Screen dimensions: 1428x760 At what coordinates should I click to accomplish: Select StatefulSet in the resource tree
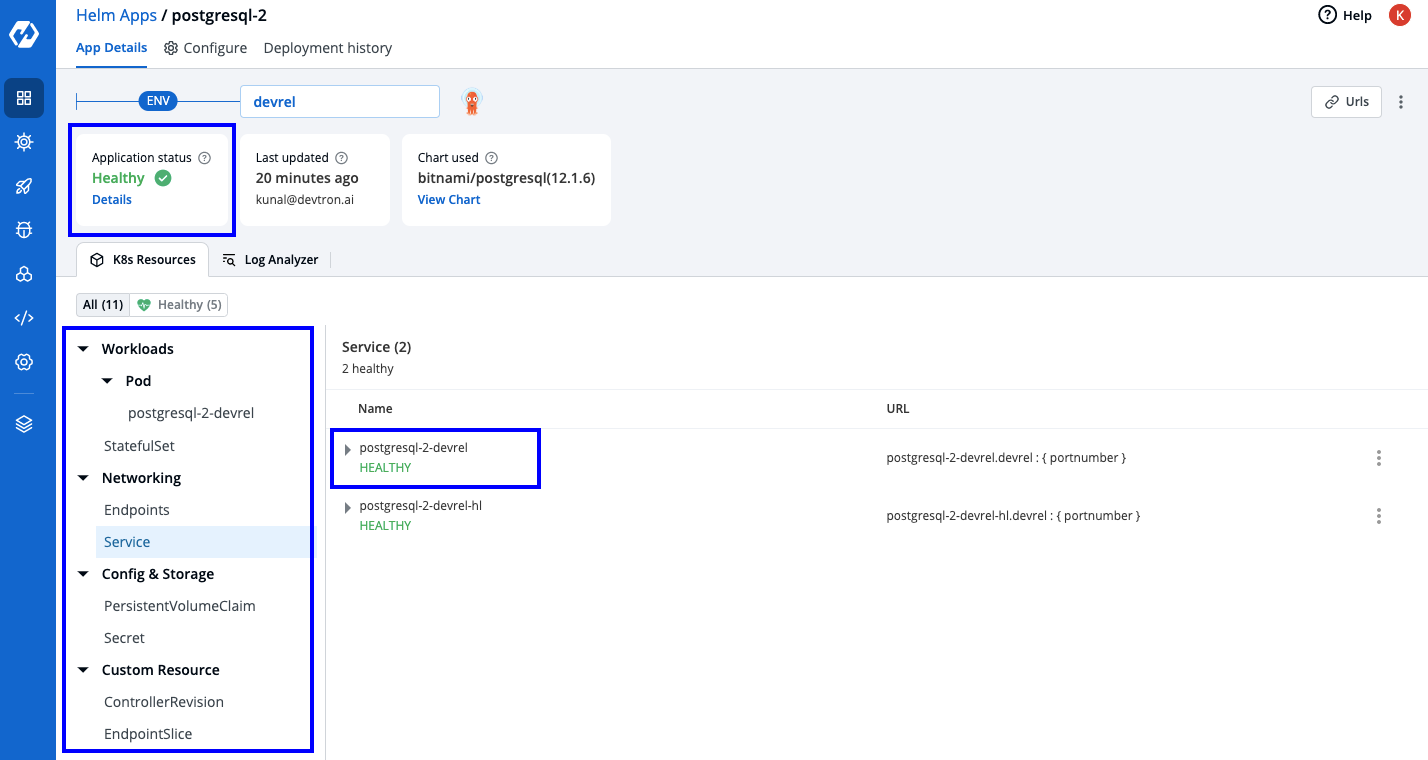[139, 446]
